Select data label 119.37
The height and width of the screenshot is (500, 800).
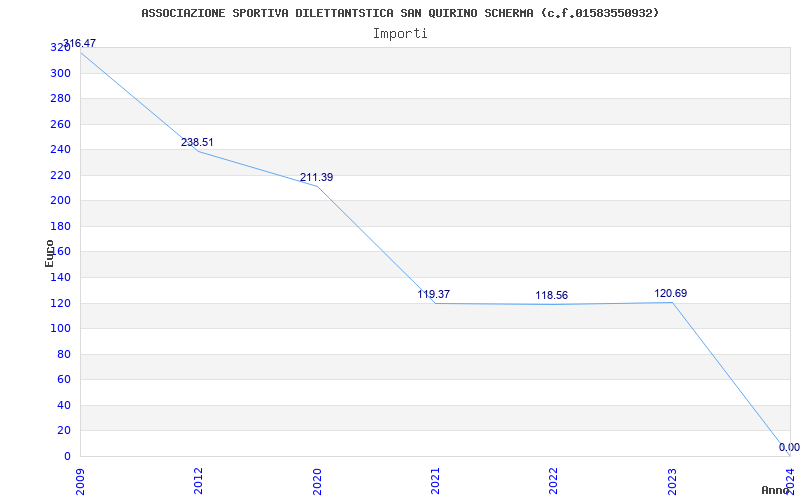tap(434, 294)
